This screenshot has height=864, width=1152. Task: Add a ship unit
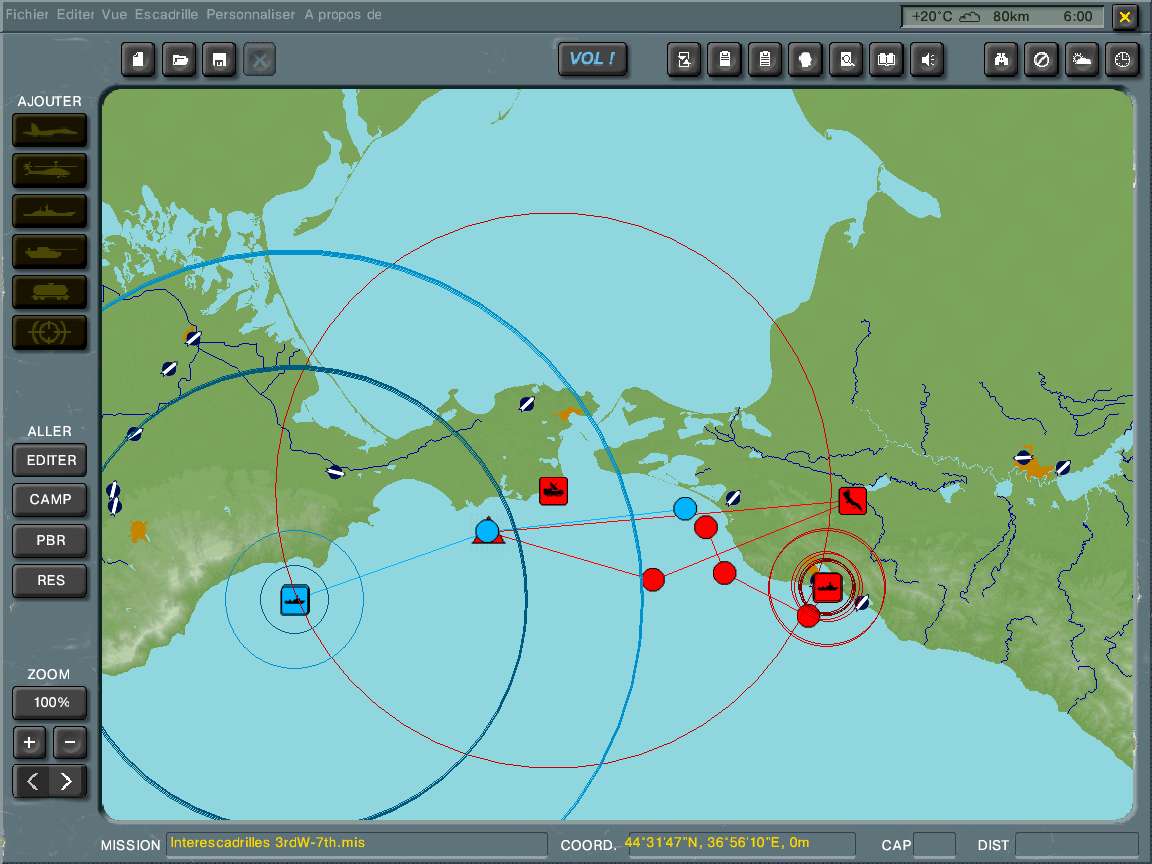[50, 211]
